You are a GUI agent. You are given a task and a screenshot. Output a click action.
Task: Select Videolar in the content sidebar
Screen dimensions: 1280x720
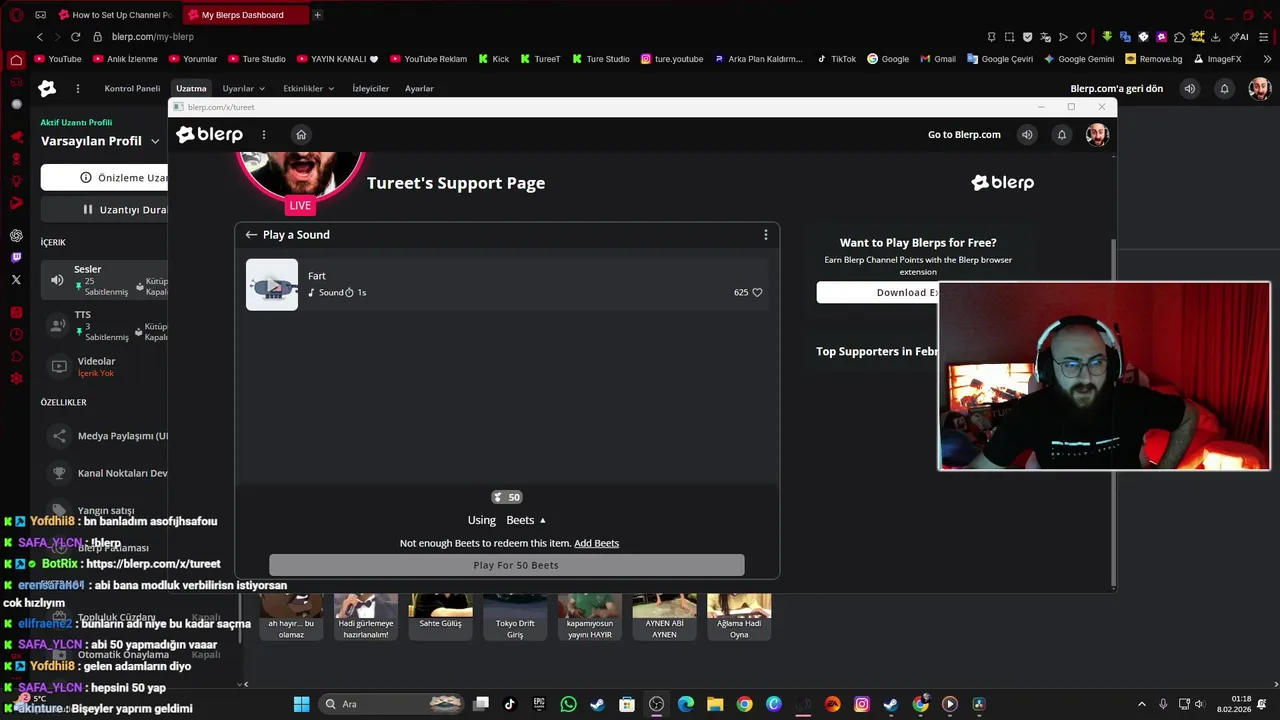click(x=104, y=366)
